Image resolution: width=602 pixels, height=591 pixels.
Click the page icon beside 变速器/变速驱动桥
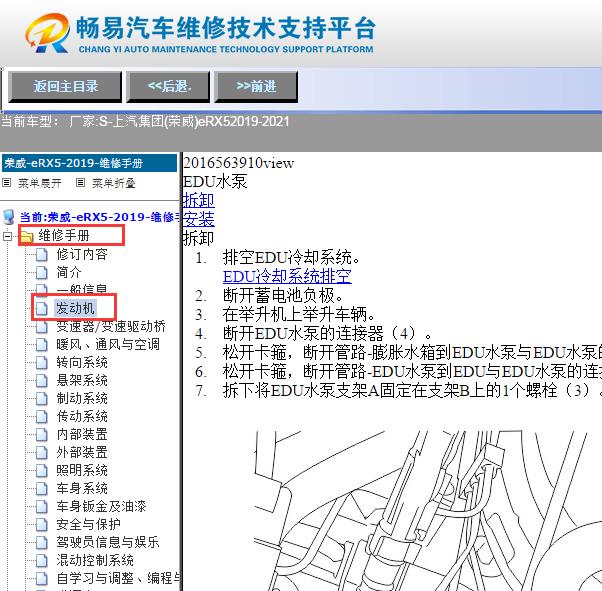click(x=41, y=327)
